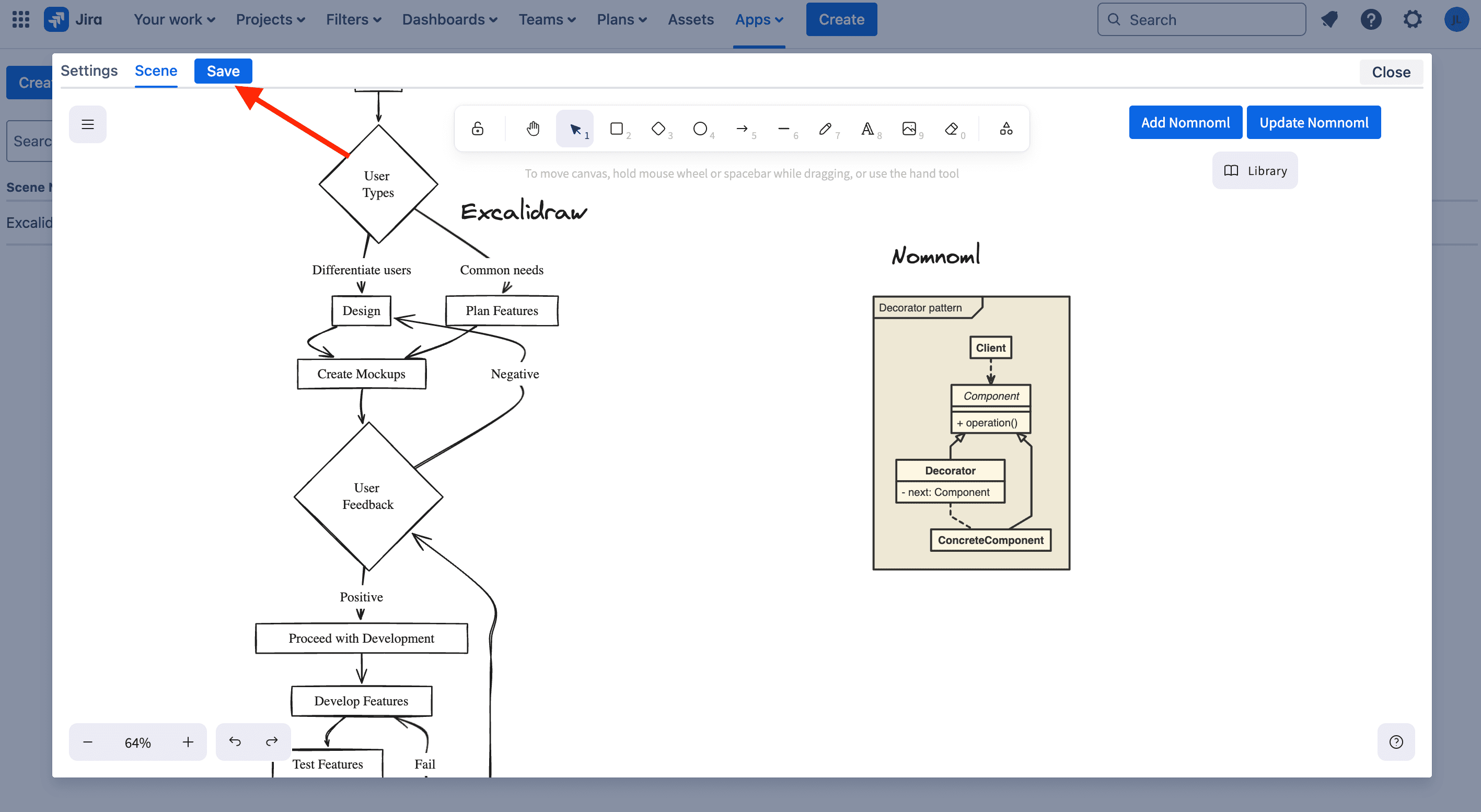Select the Nomnoml handwritten title

tap(936, 254)
